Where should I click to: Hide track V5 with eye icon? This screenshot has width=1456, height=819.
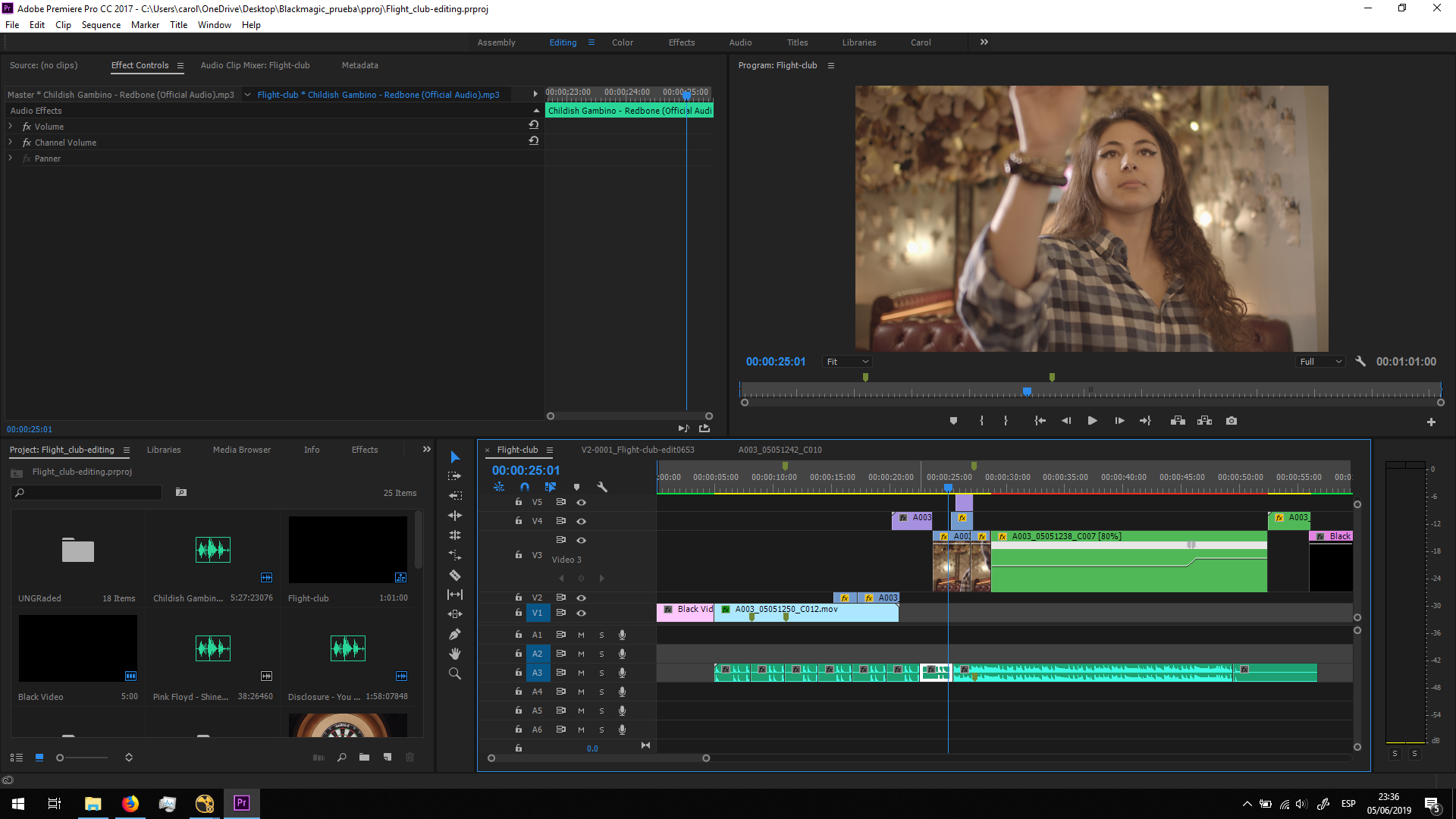point(581,502)
